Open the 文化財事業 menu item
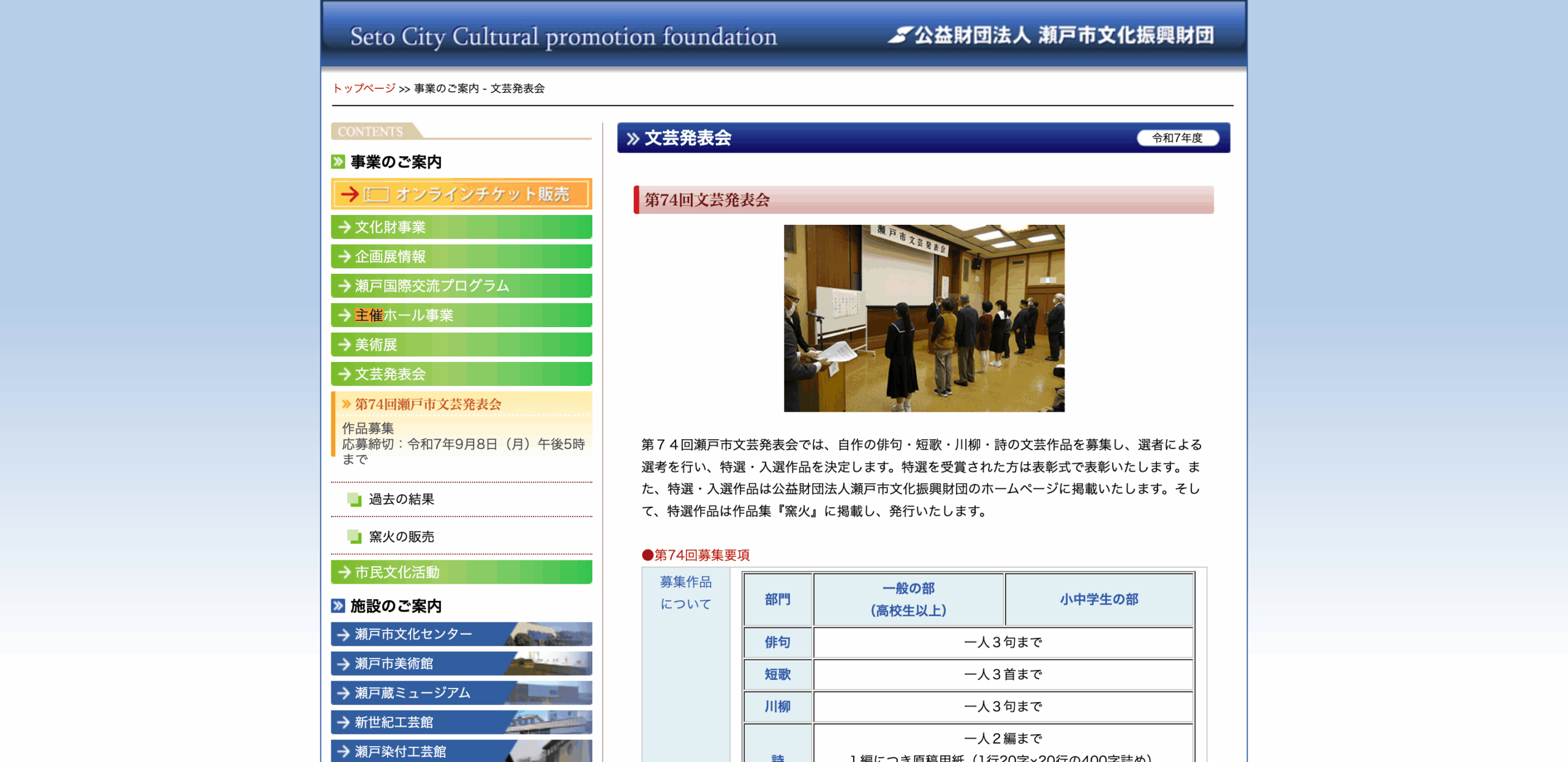 [461, 227]
